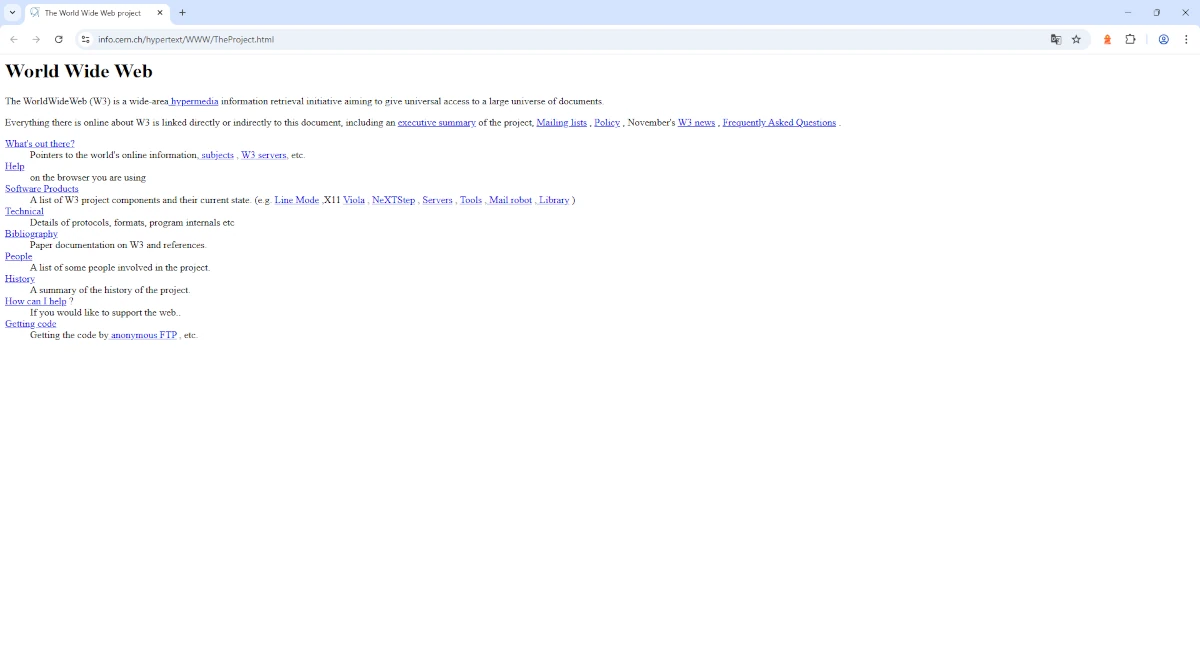Follow the Mailing lists link

pyautogui.click(x=562, y=122)
